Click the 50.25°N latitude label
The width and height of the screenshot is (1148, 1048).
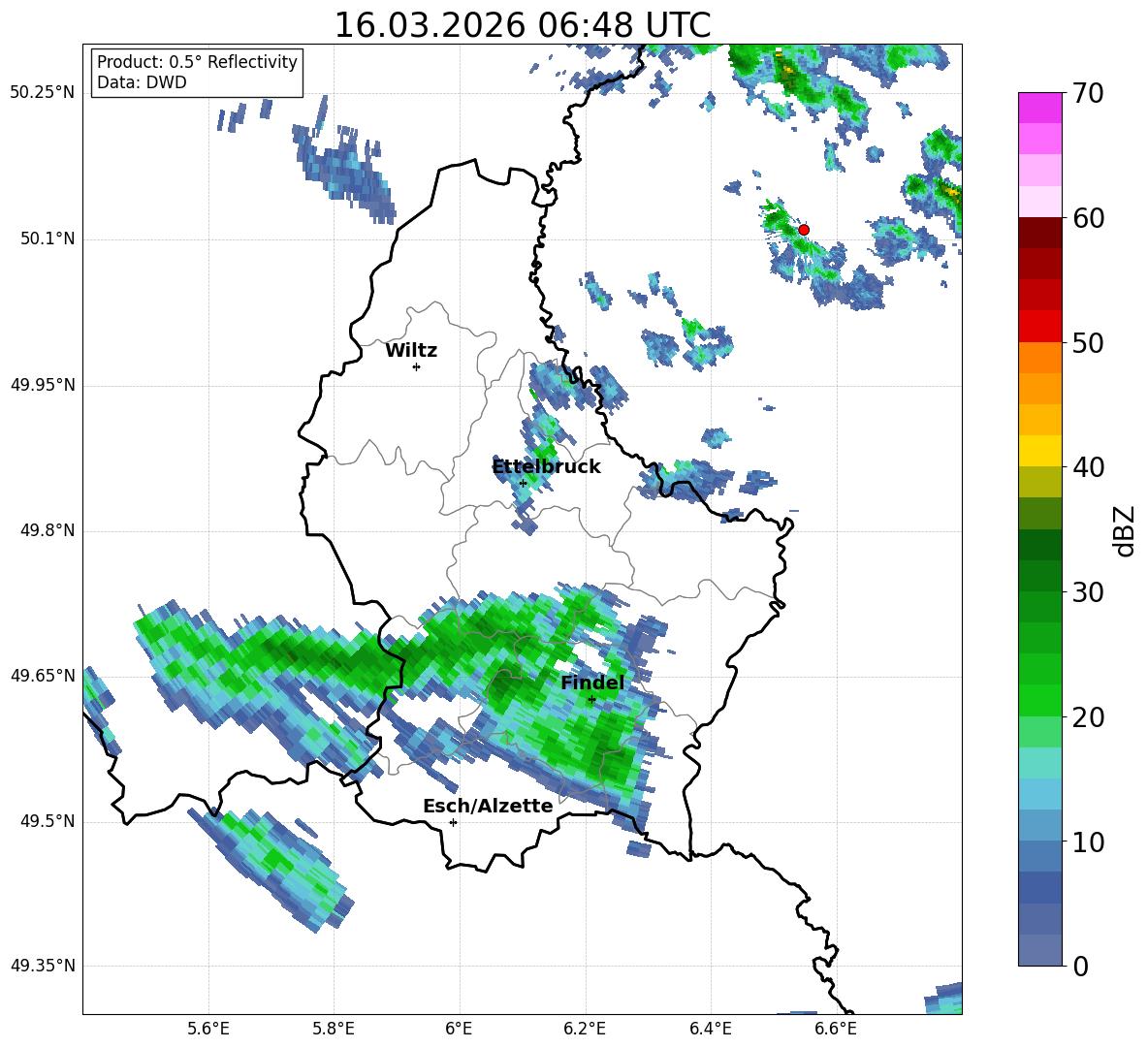pos(43,93)
